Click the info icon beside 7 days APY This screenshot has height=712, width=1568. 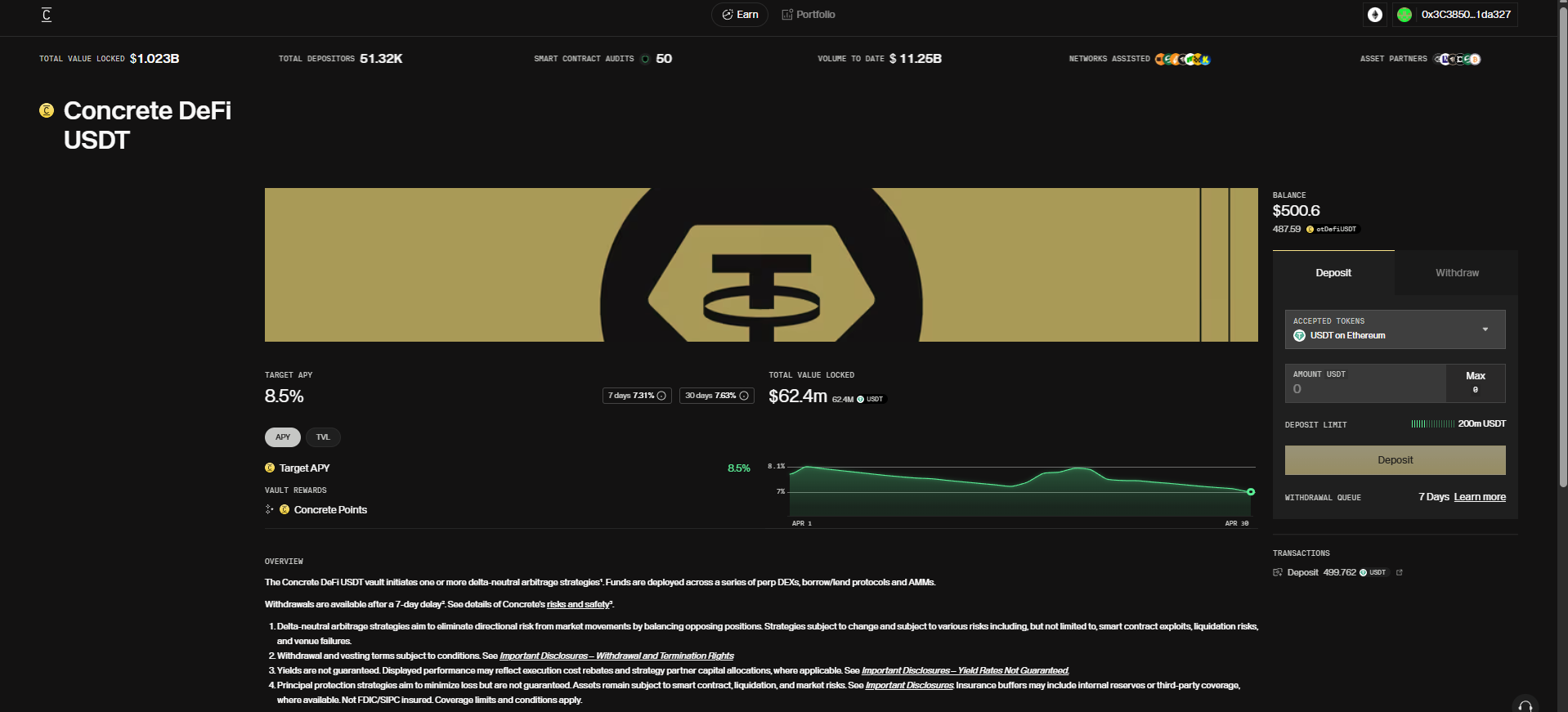coord(661,396)
